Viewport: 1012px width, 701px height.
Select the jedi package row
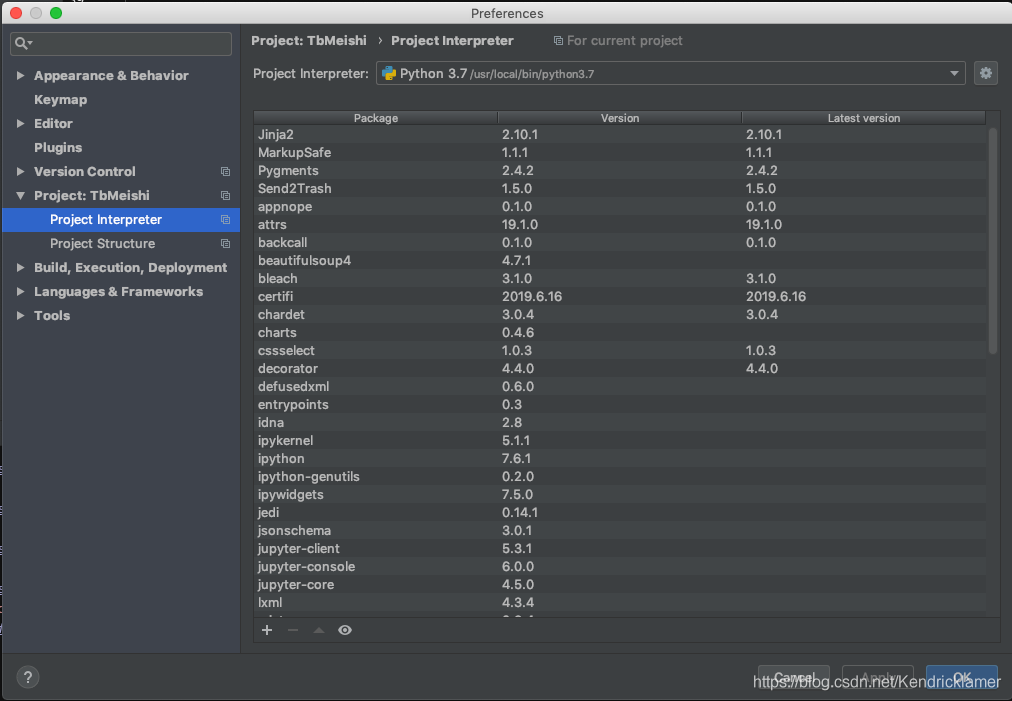[620, 513]
